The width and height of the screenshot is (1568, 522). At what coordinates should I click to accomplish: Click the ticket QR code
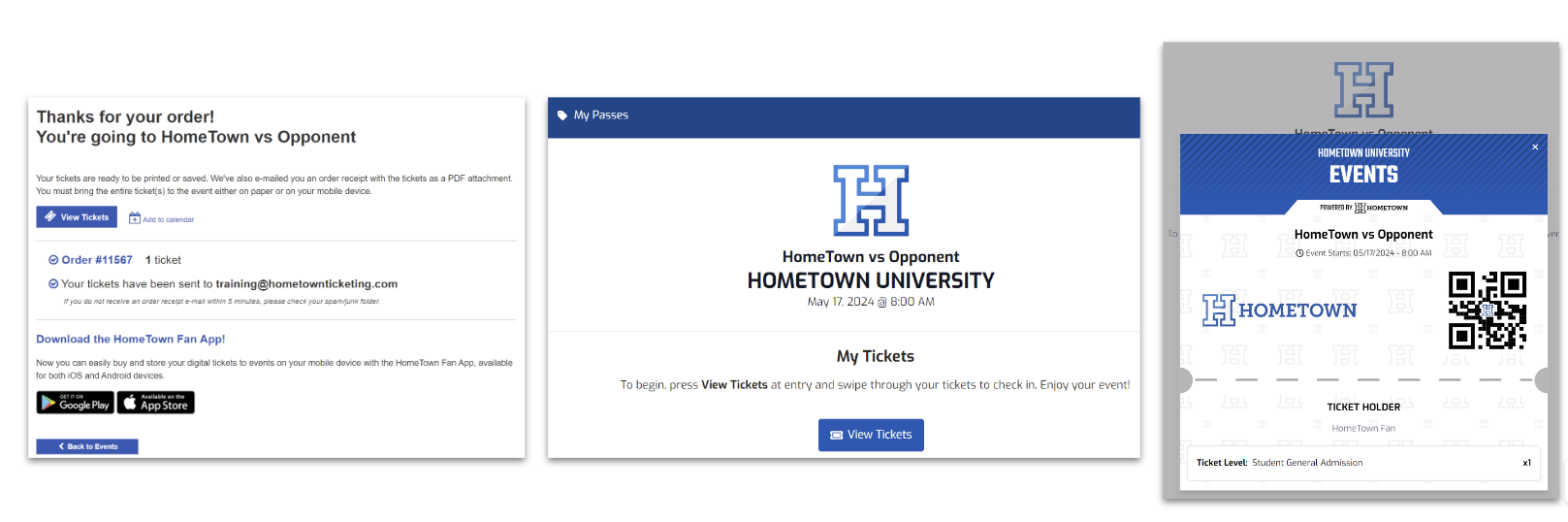(x=1487, y=310)
